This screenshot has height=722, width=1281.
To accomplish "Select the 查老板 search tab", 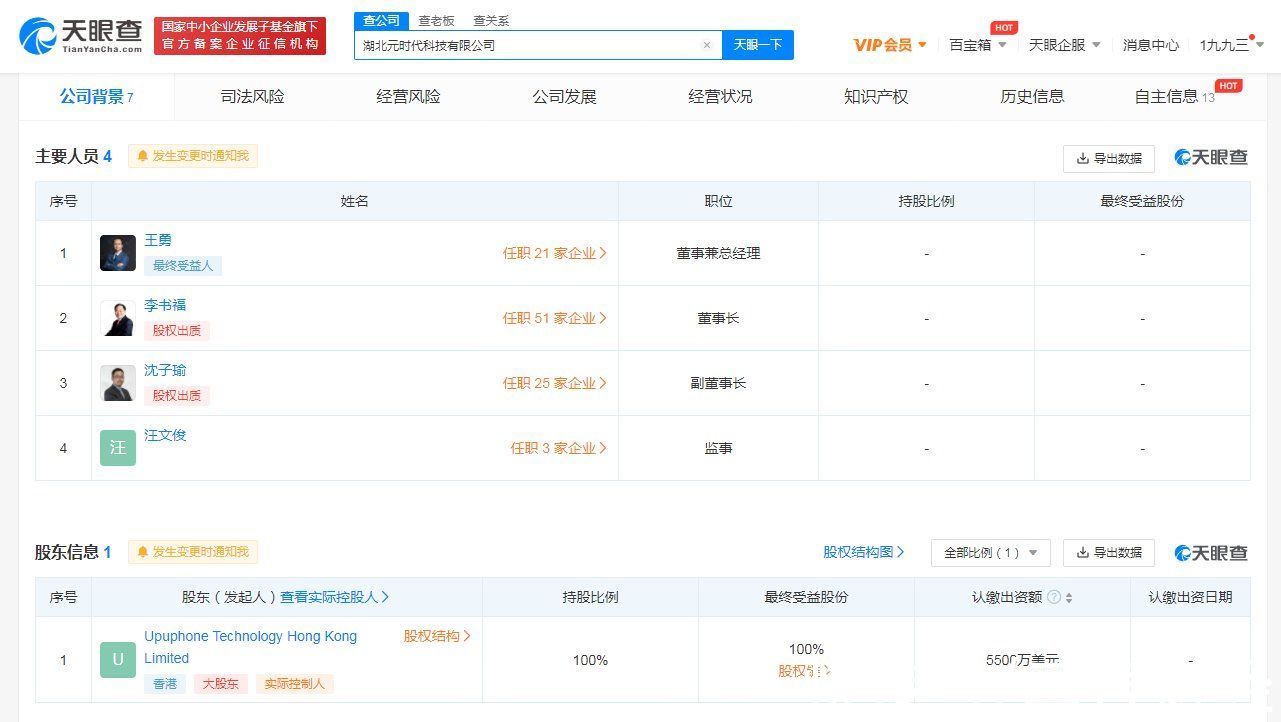I will coord(436,20).
